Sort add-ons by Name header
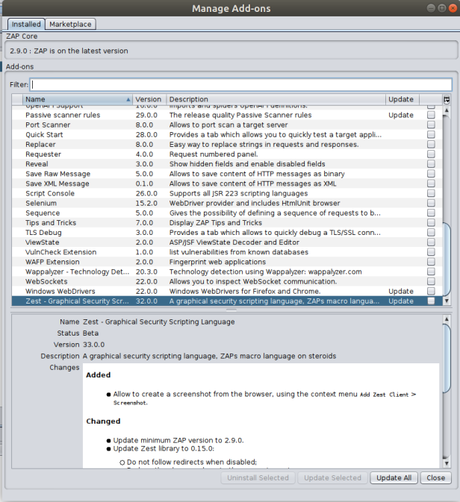The height and width of the screenshot is (502, 460). tap(77, 99)
